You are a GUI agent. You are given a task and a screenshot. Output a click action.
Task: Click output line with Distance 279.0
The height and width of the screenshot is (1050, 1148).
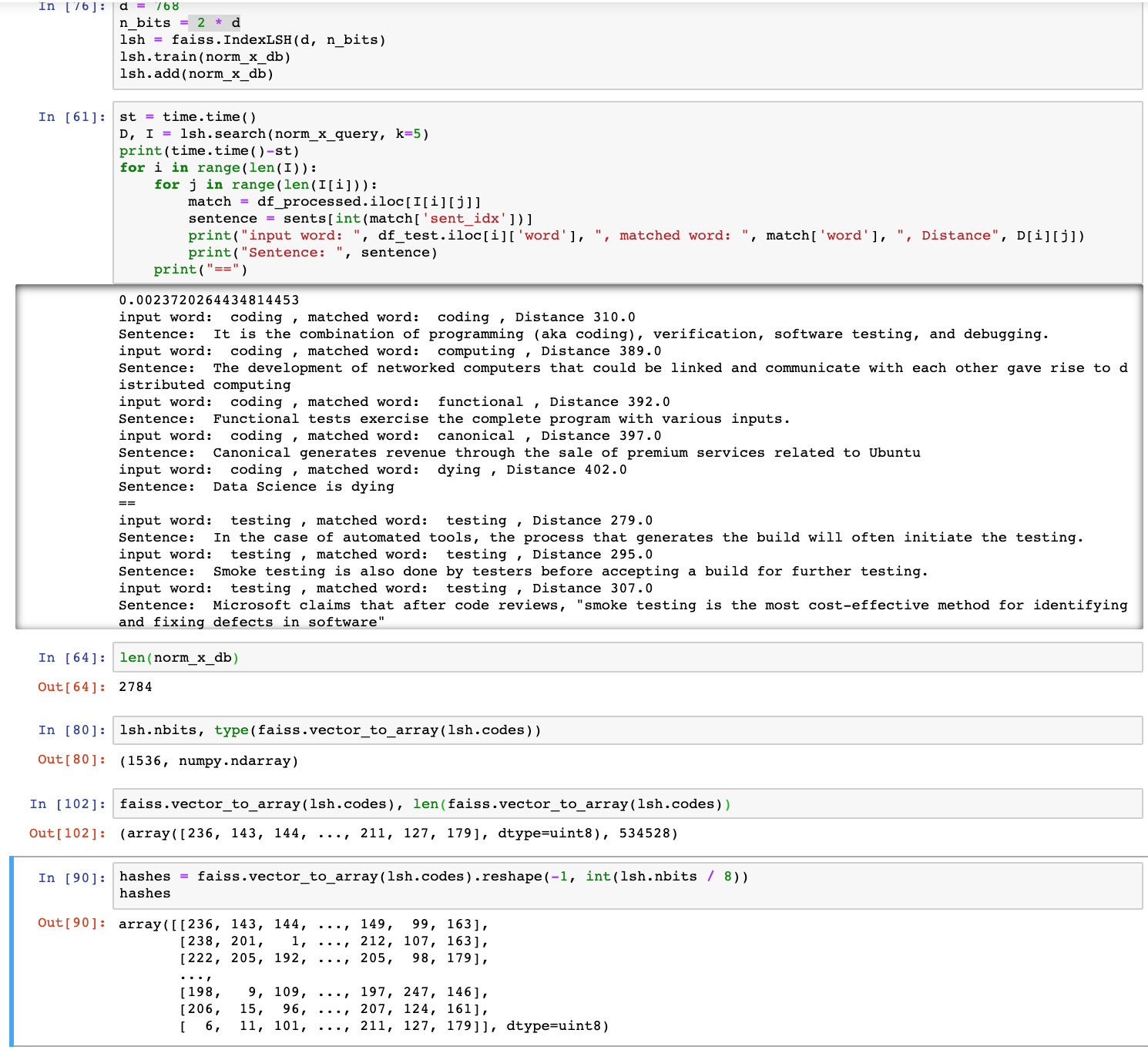(386, 521)
